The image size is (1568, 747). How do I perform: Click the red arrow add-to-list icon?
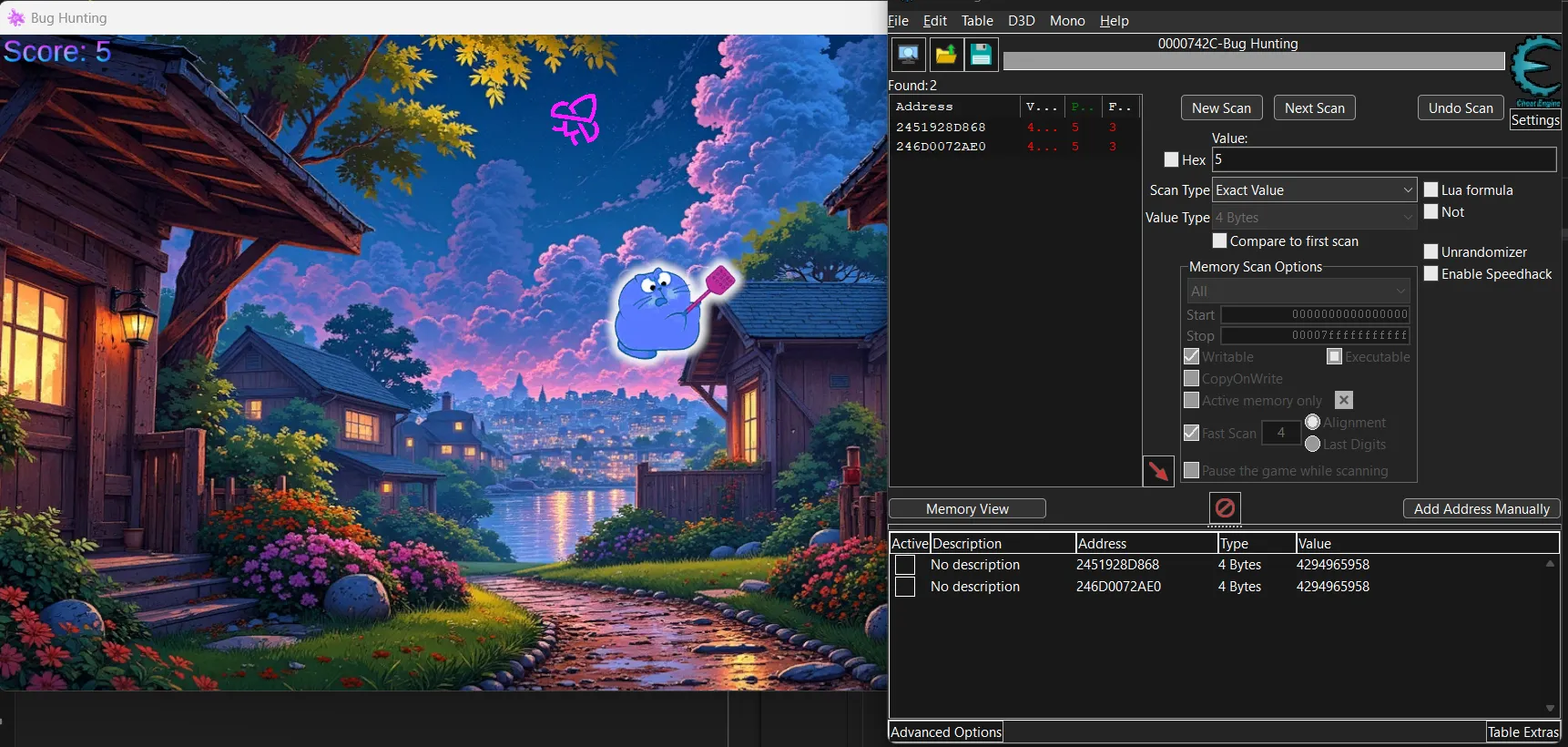pos(1157,471)
